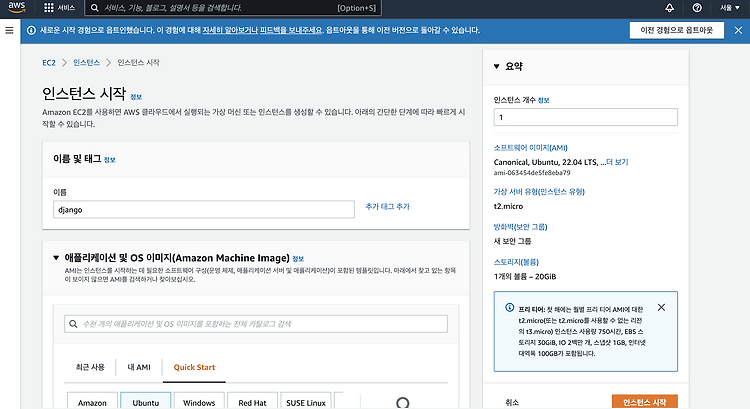Click the '새 보안 그룹' text
750x409 pixels.
512,241
